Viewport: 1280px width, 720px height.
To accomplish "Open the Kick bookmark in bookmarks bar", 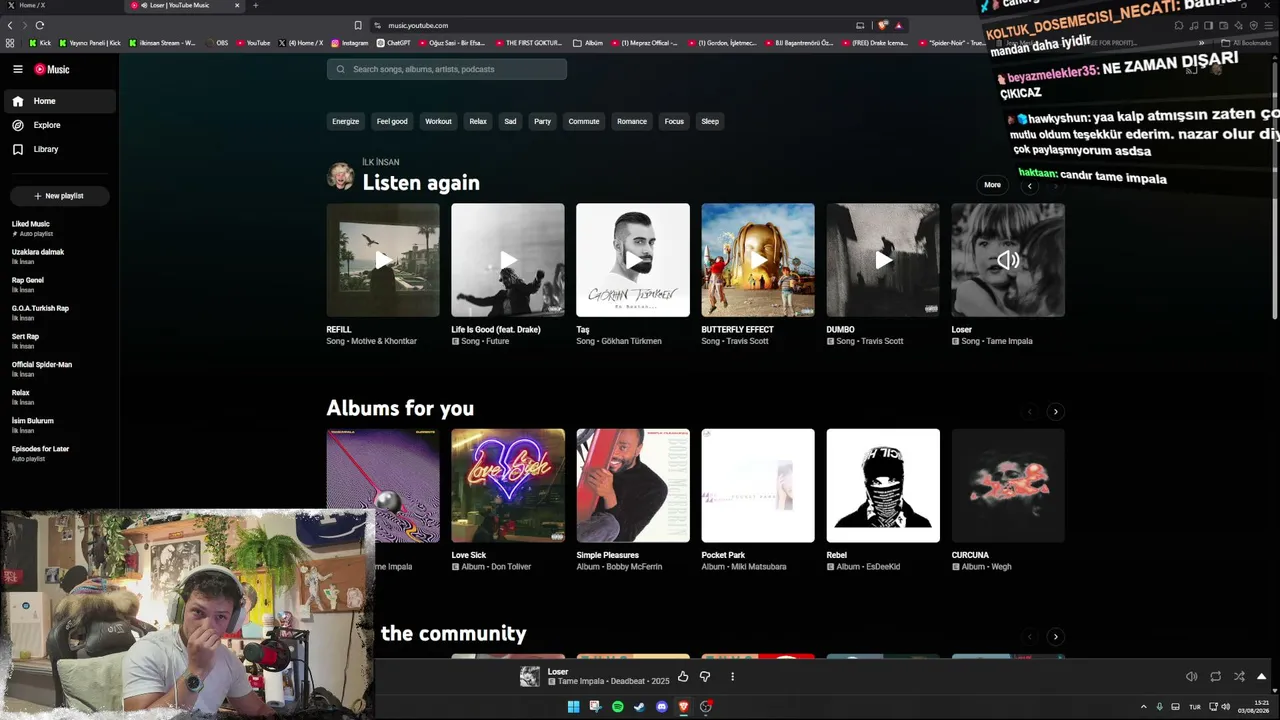I will coord(40,43).
